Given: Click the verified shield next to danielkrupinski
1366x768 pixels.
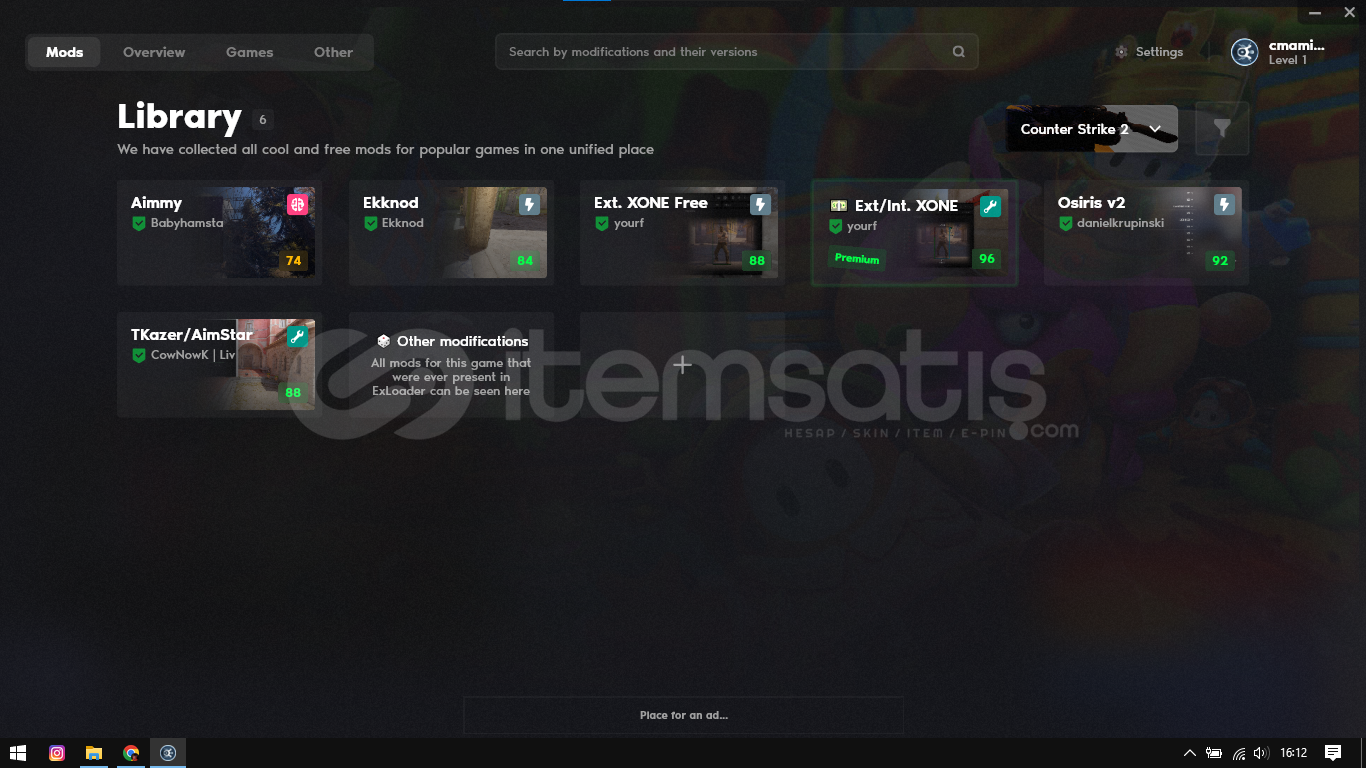Looking at the screenshot, I should (x=1066, y=223).
